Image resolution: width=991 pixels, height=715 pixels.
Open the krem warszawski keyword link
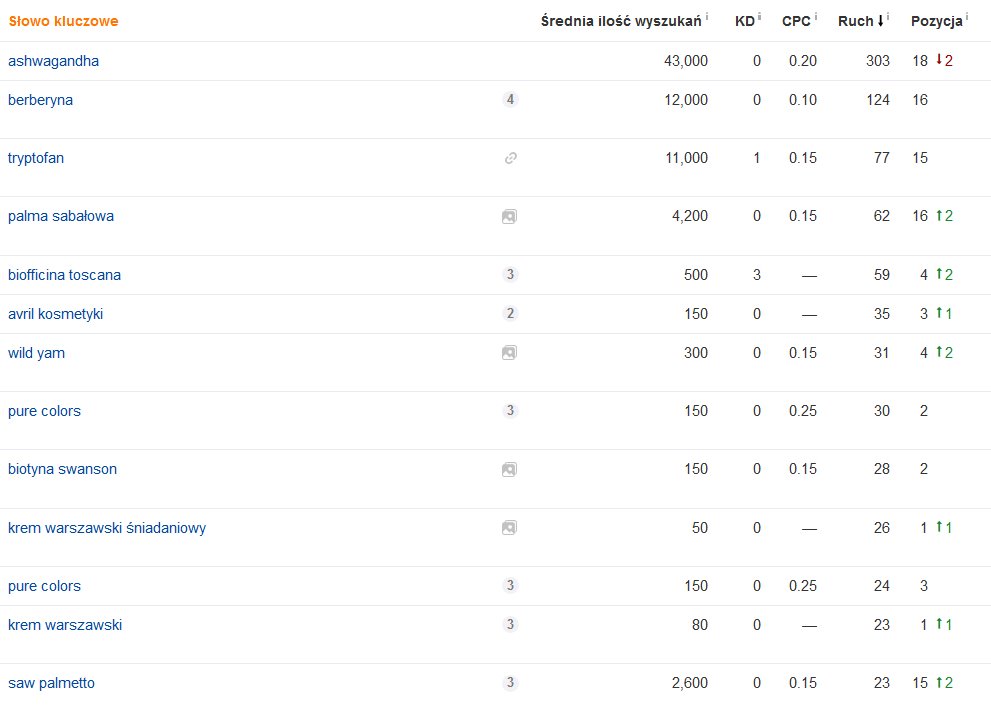click(65, 625)
